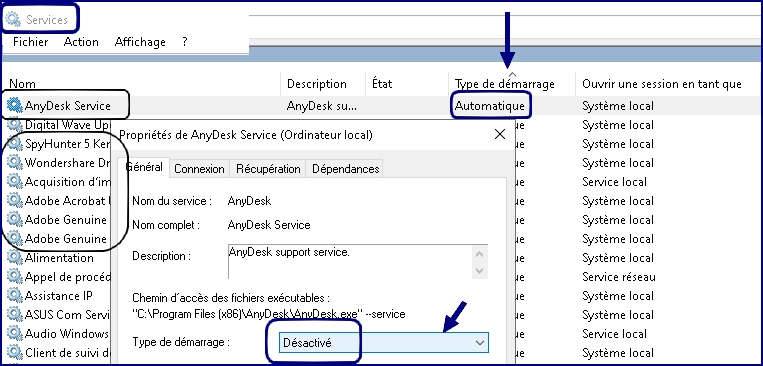Open the ? help menu
The width and height of the screenshot is (763, 366).
coord(185,42)
